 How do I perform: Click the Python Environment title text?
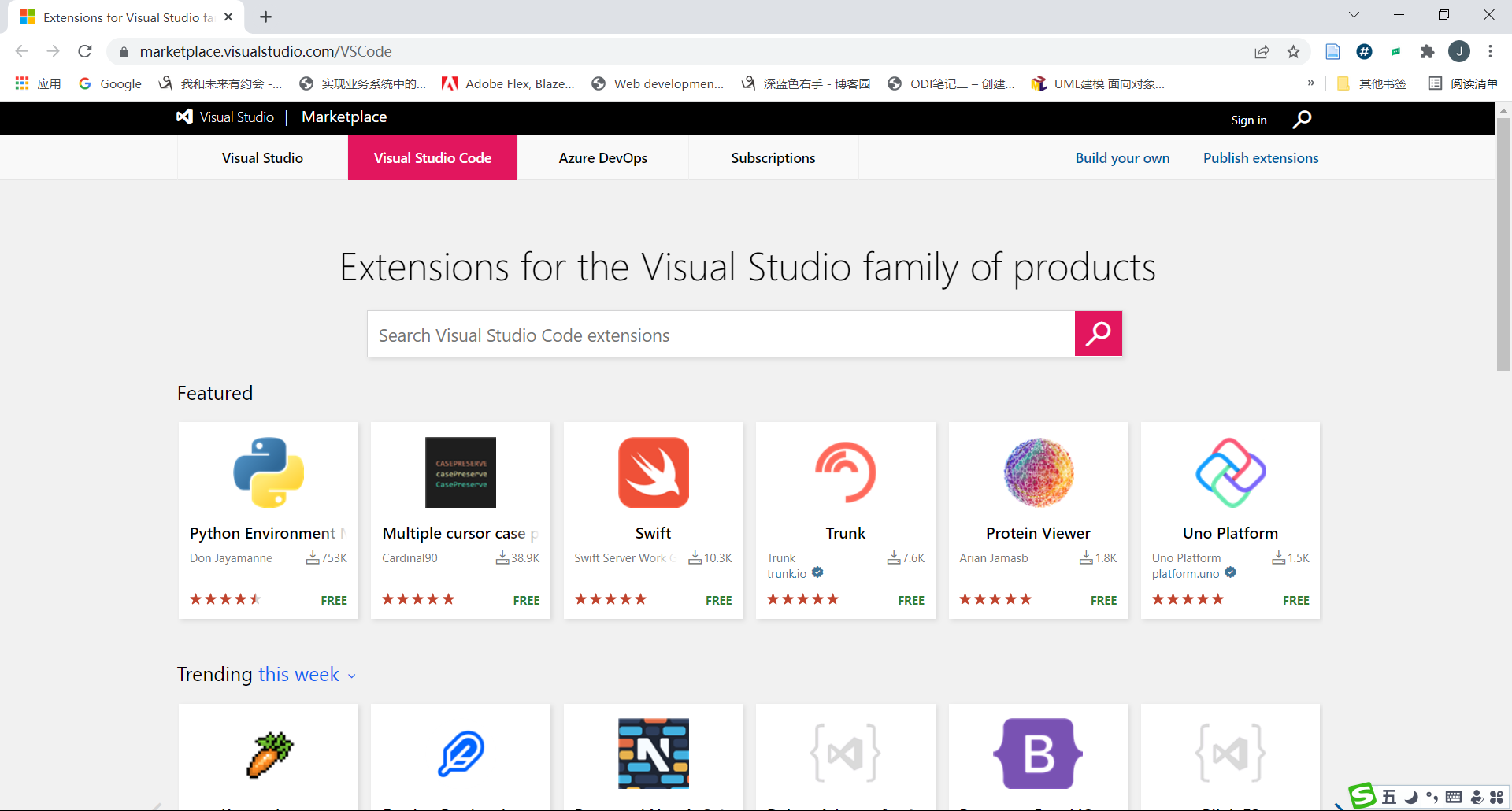(x=268, y=533)
